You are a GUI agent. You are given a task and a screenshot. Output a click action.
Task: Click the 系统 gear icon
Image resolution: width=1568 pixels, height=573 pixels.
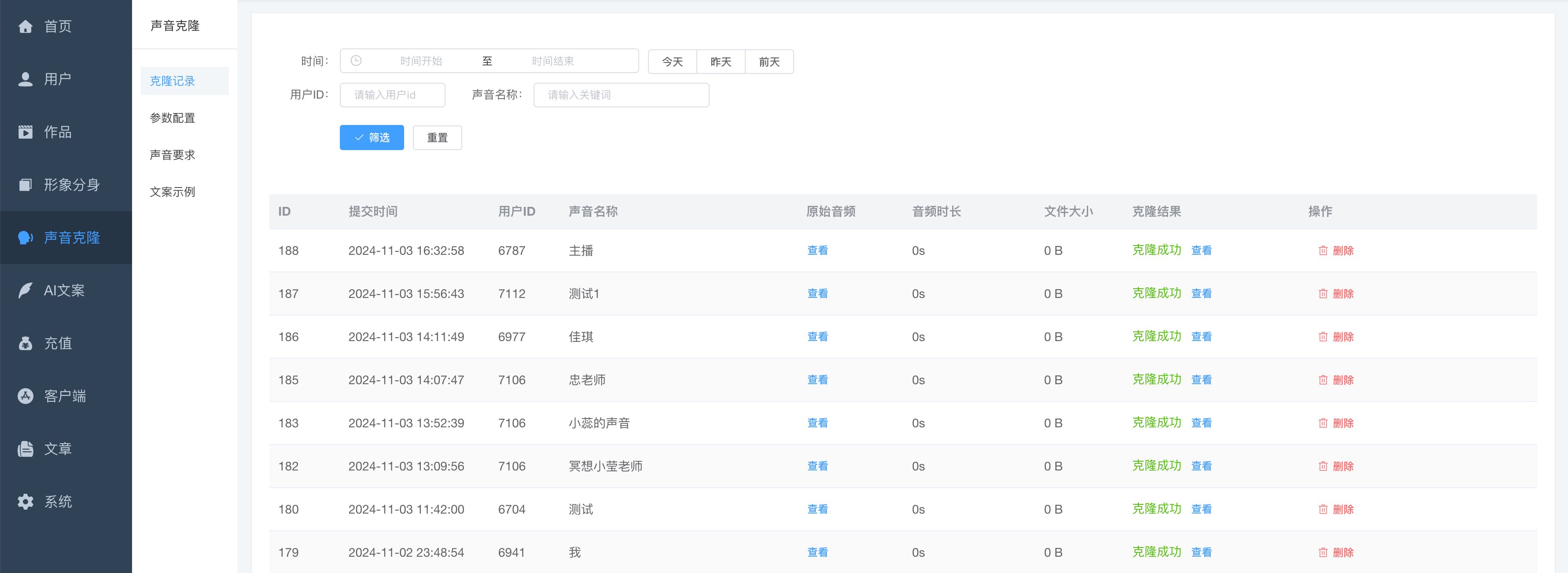point(25,502)
